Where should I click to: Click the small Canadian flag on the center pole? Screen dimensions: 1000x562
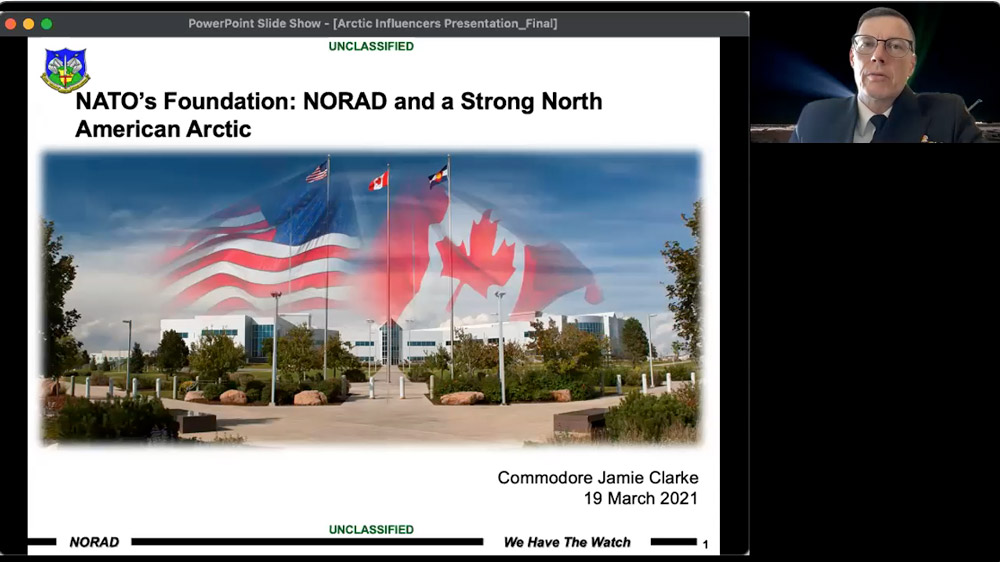pos(378,181)
